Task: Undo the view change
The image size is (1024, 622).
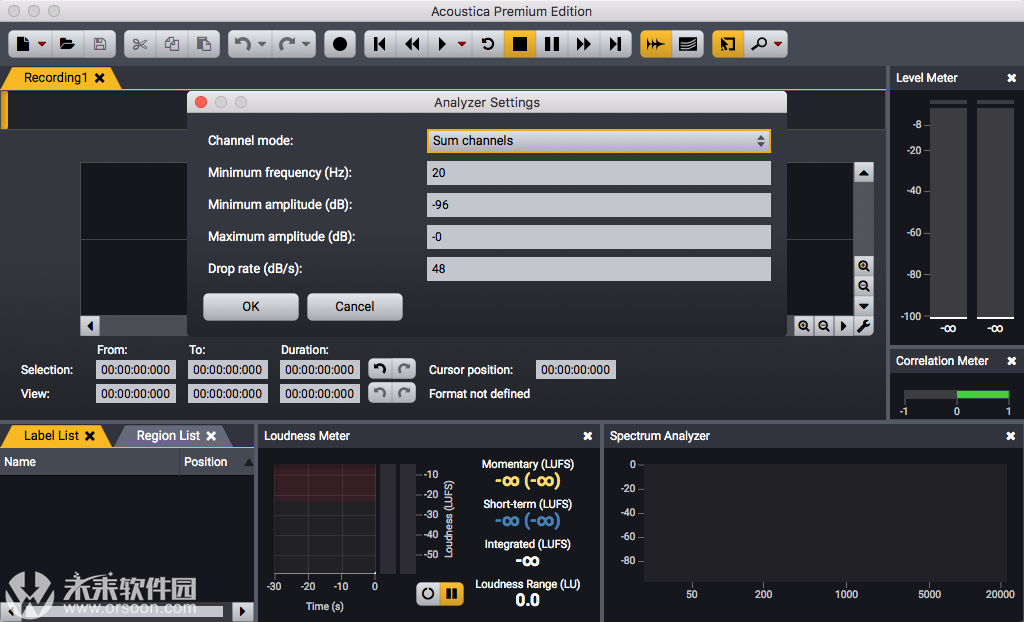Action: (379, 393)
